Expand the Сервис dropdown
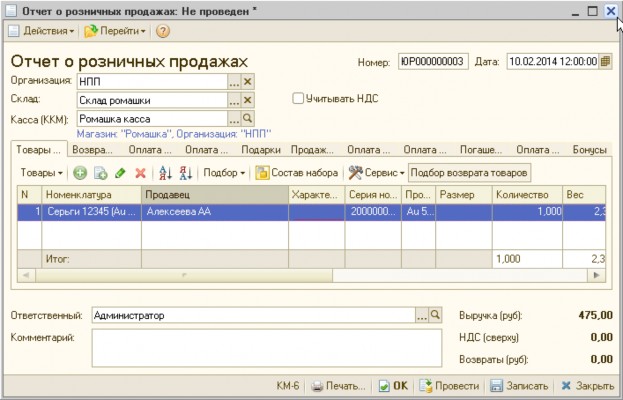The height and width of the screenshot is (400, 623). coord(376,173)
